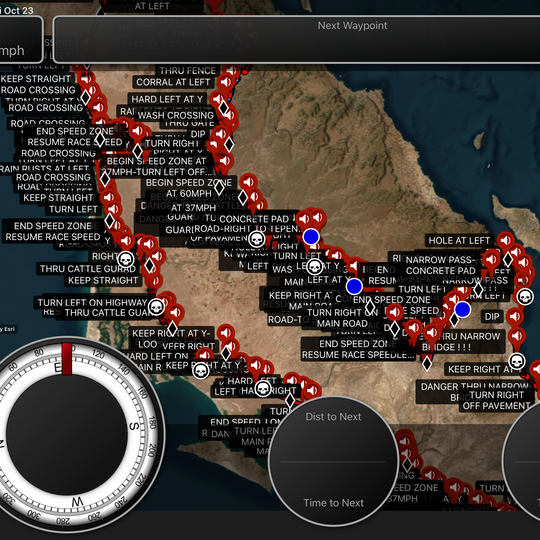This screenshot has height=540, width=540.
Task: Click skull icon overlapping LEFT AT Y label
Action: [x=315, y=266]
